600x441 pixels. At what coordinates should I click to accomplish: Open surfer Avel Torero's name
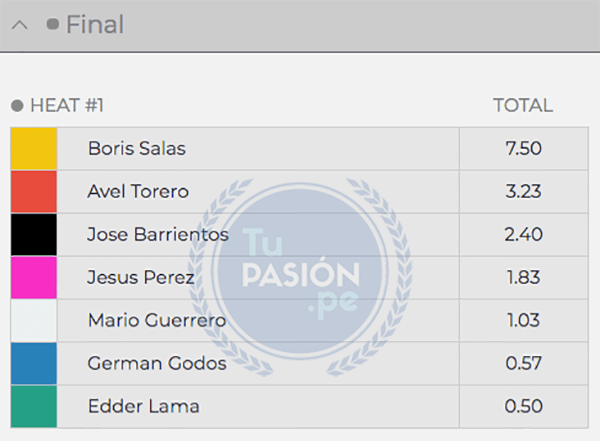coord(138,192)
